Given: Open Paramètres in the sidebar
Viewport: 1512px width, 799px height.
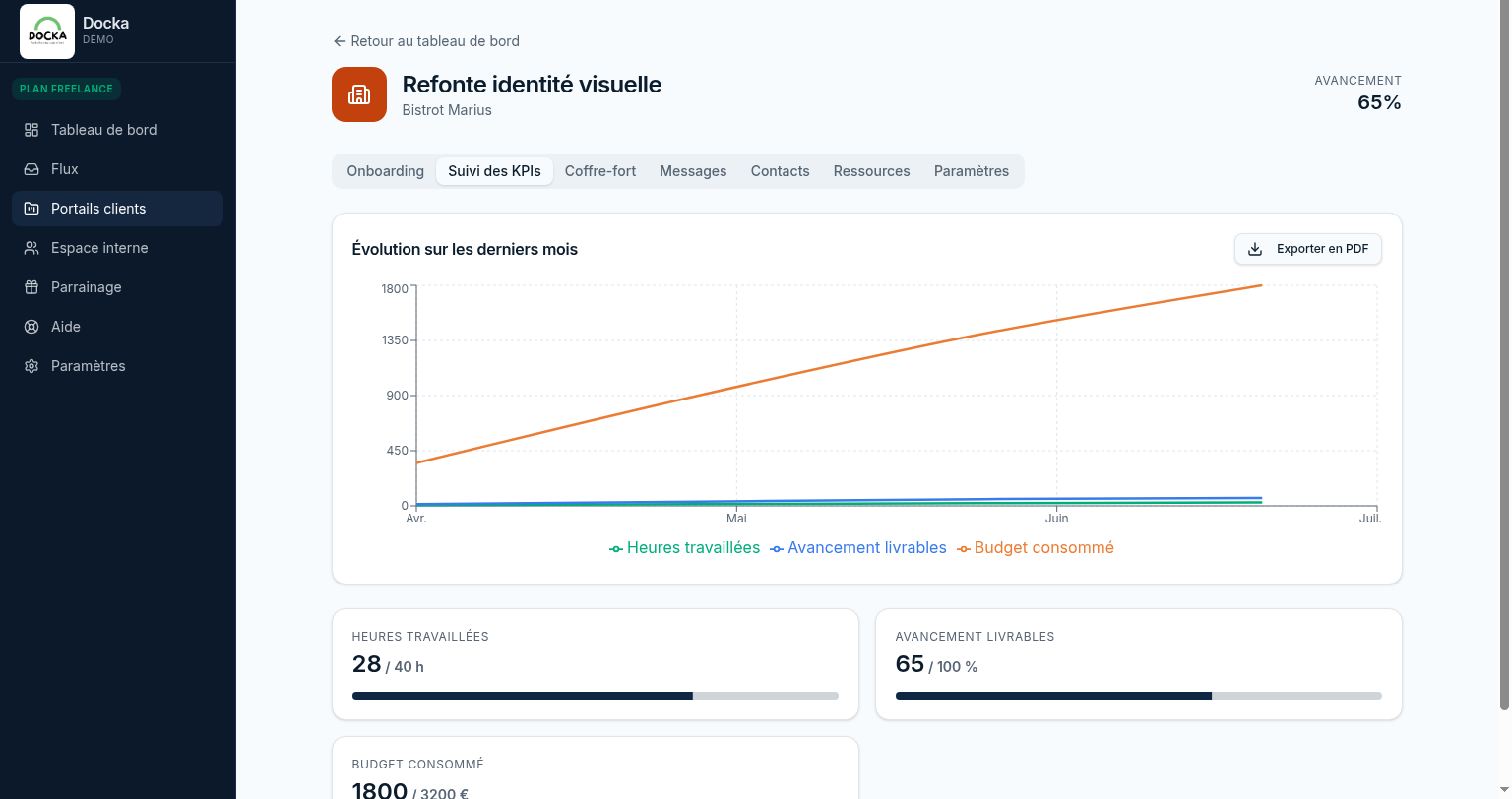Looking at the screenshot, I should [118, 366].
